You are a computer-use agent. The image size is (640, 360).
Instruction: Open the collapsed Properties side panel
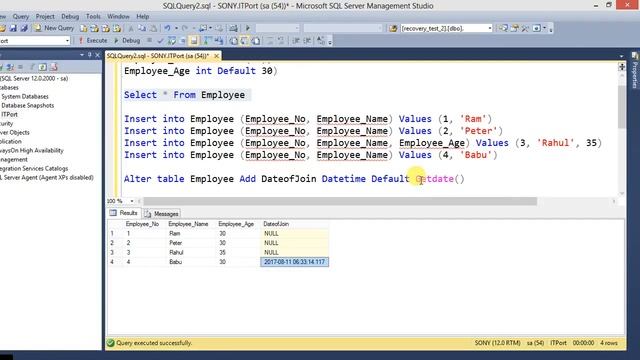(635, 70)
